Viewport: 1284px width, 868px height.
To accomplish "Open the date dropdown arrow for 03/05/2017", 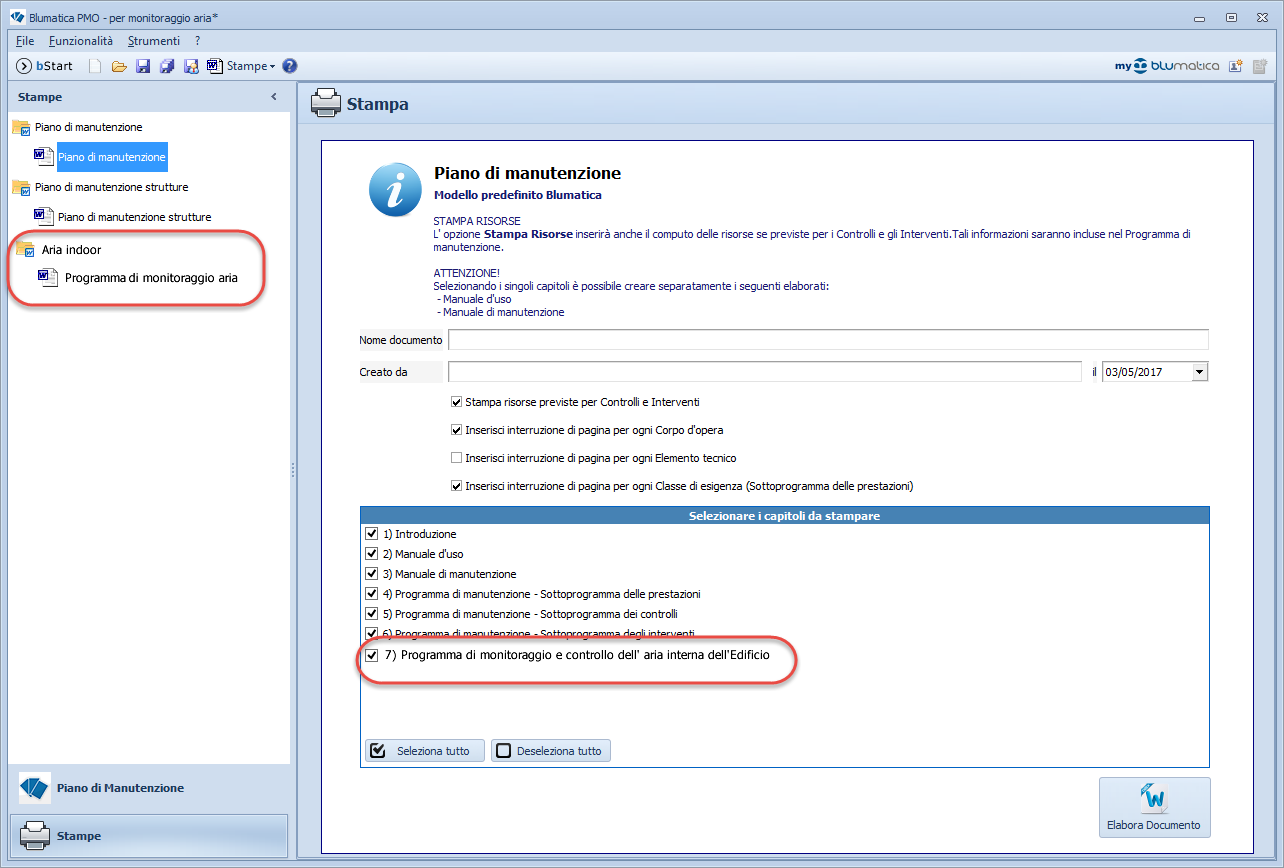I will point(1200,372).
